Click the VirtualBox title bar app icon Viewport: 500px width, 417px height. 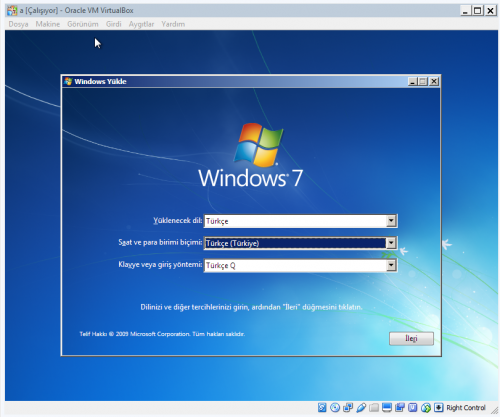[12, 11]
